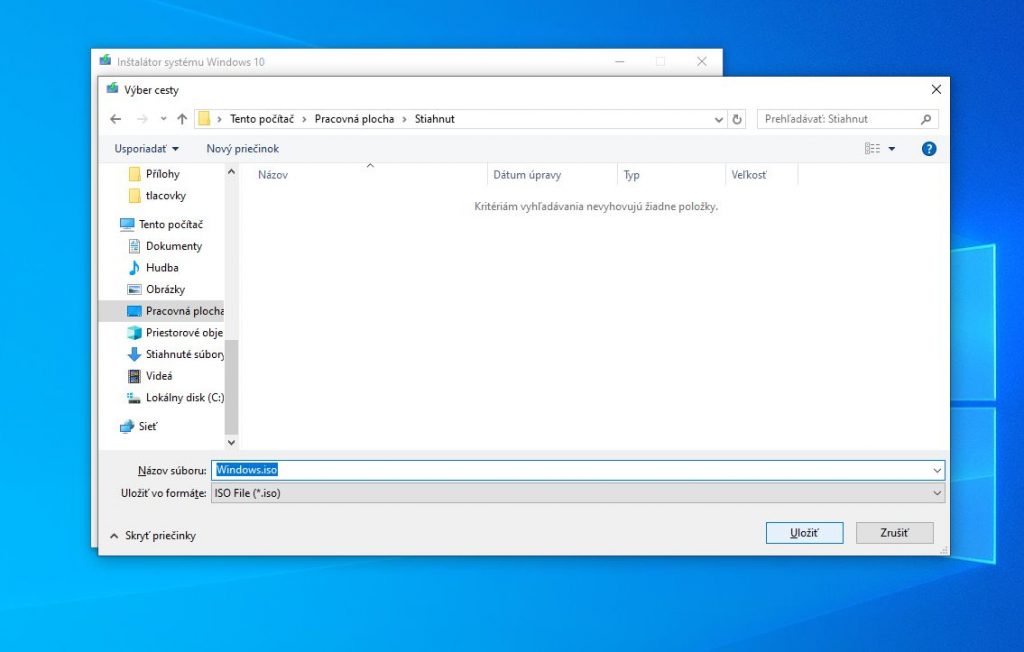This screenshot has height=652, width=1024.
Task: Open Obrázky in the navigation pane
Action: click(x=165, y=289)
